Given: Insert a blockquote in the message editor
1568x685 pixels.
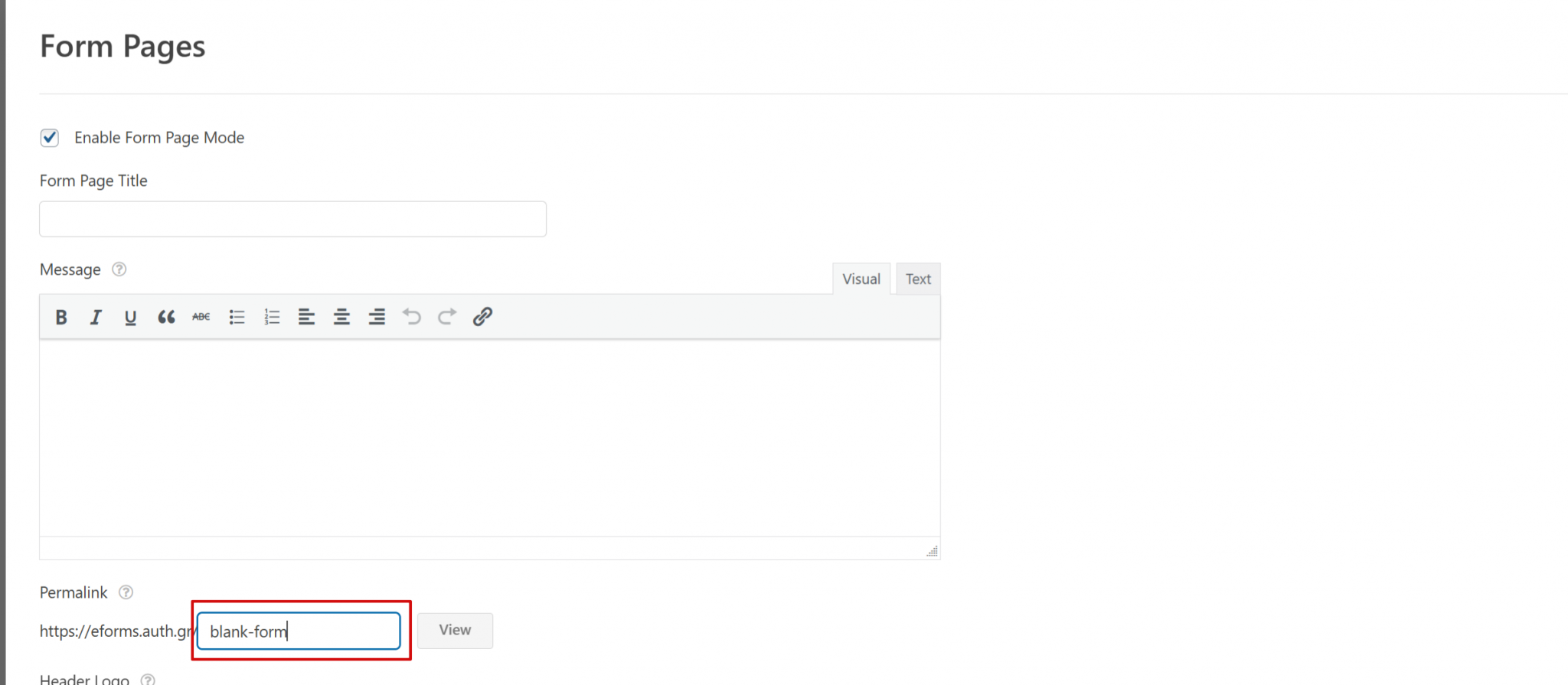Looking at the screenshot, I should (165, 316).
